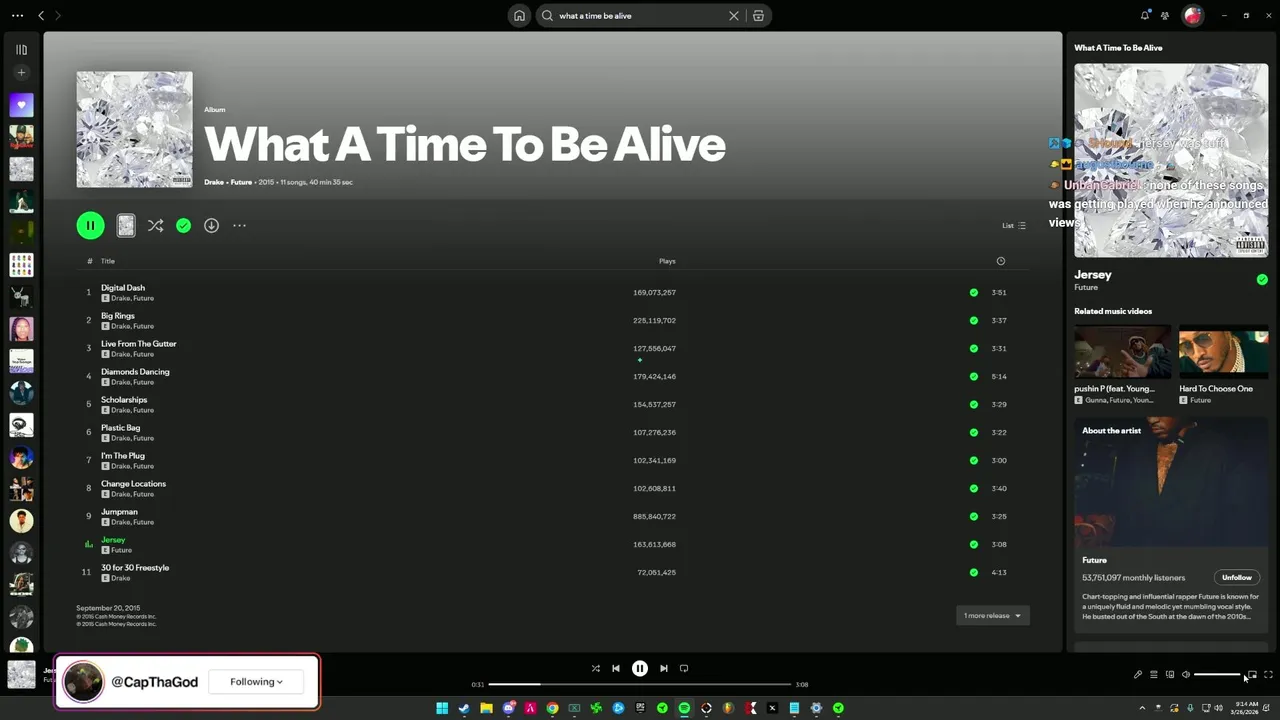Enter full screen with the expand icon
Screen dimensions: 1280x720
[1268, 675]
